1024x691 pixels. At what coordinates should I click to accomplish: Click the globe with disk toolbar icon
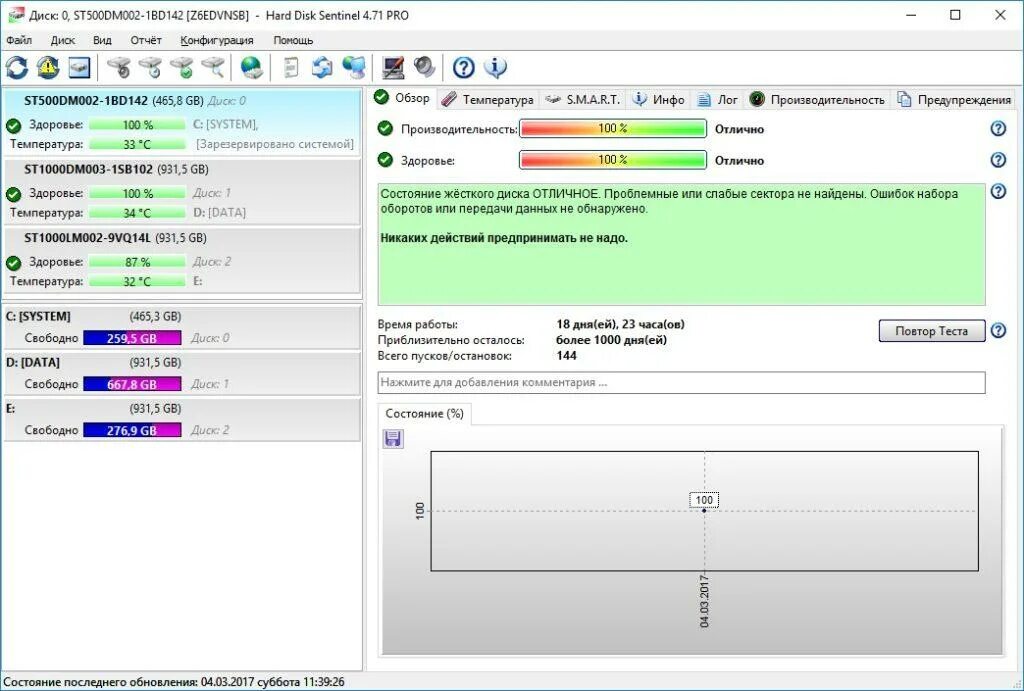(251, 67)
